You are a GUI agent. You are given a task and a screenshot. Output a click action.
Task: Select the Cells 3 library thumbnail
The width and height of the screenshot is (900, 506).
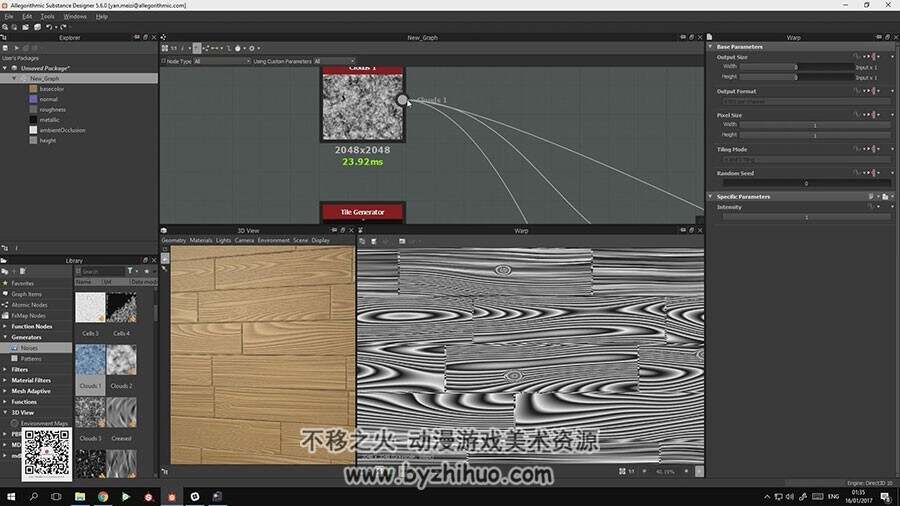90,308
